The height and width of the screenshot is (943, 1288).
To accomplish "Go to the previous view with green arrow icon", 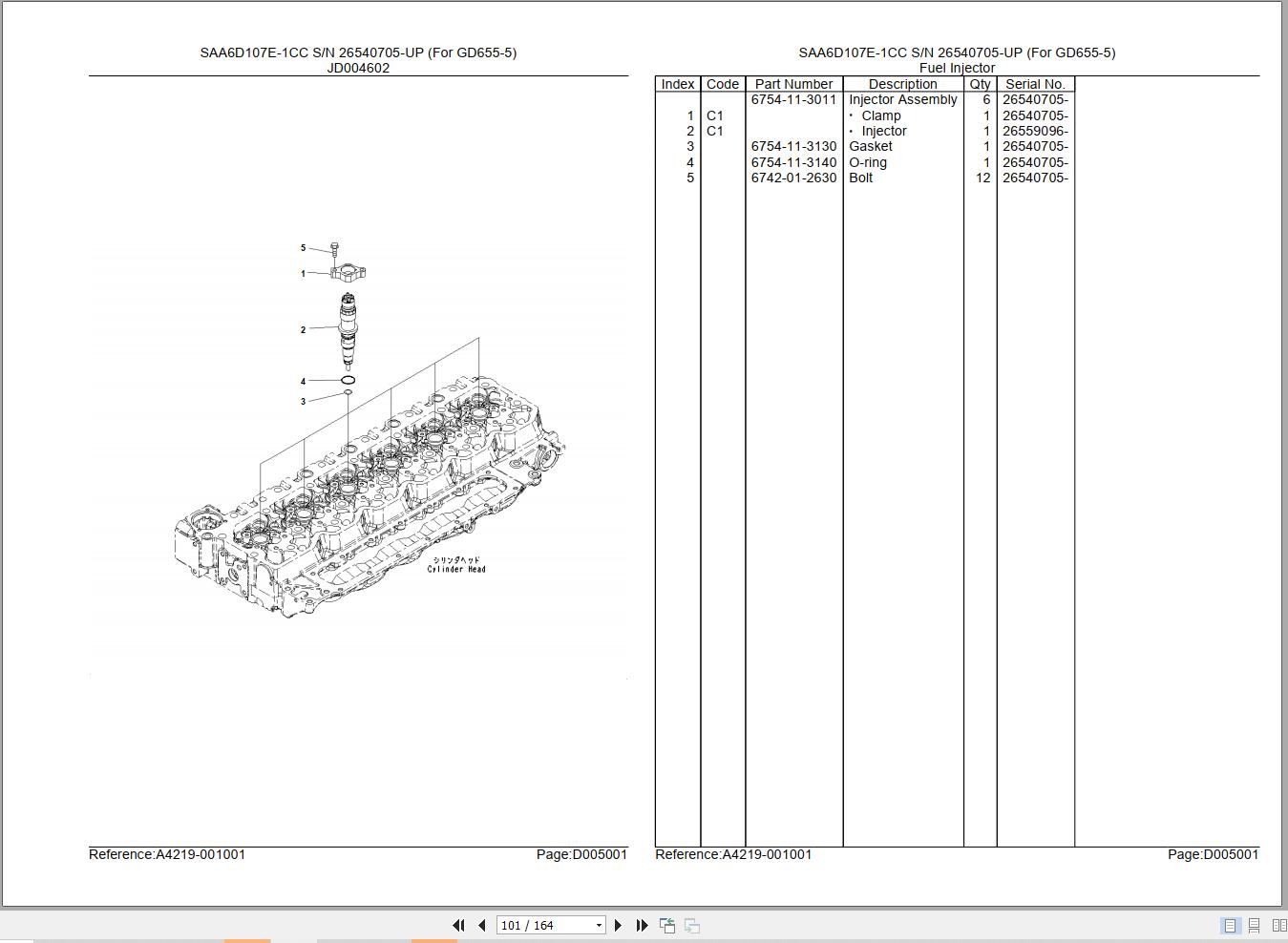I will click(667, 925).
